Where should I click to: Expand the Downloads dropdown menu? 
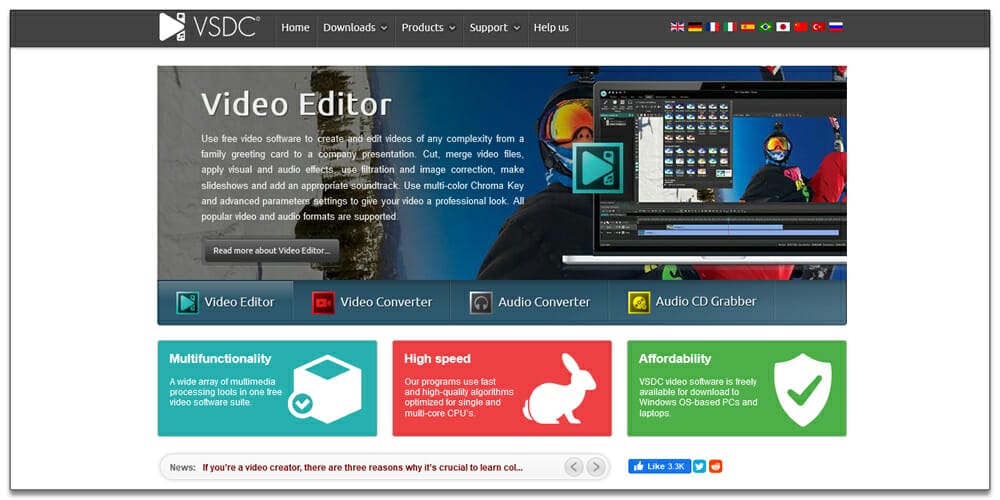(x=355, y=27)
